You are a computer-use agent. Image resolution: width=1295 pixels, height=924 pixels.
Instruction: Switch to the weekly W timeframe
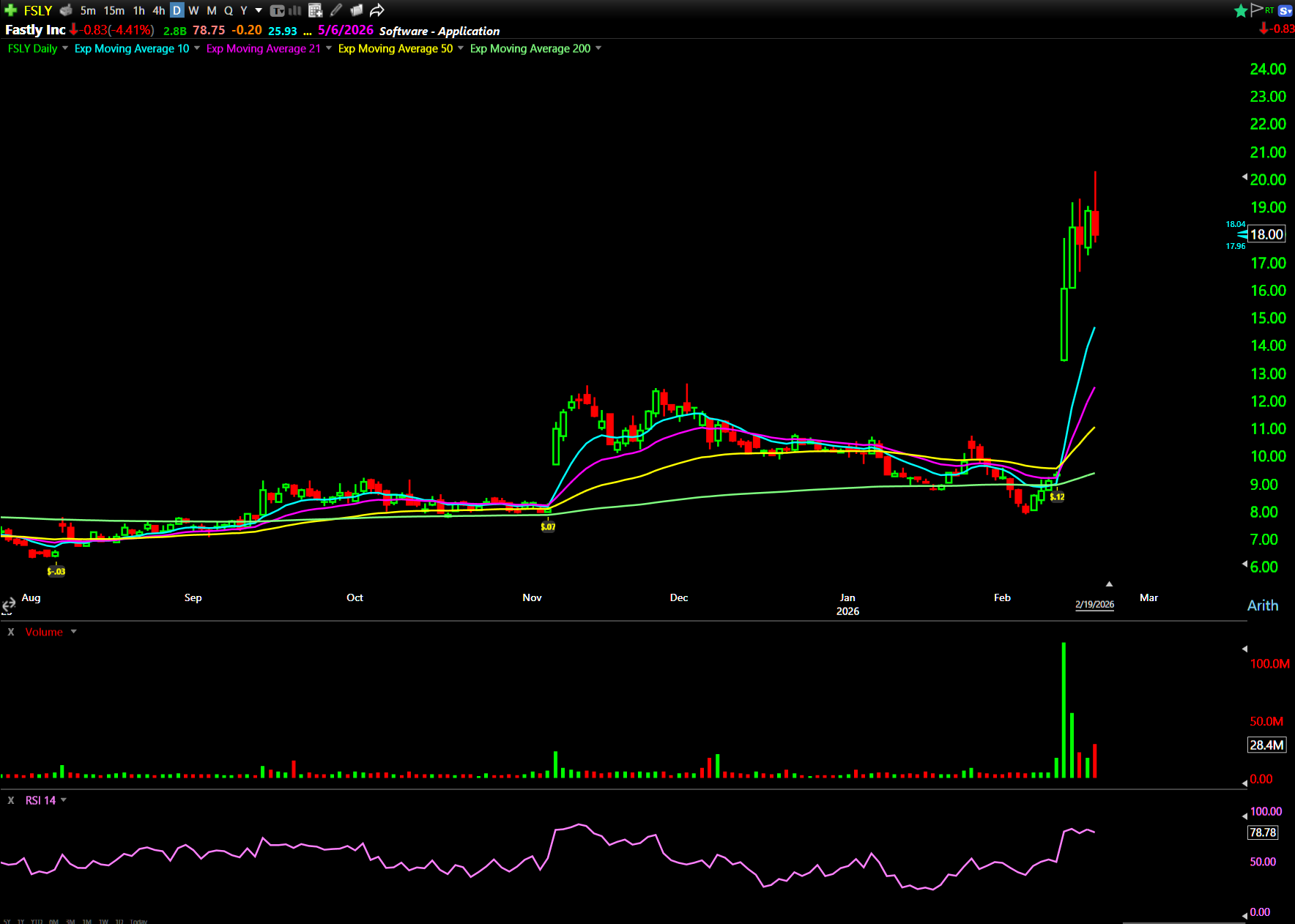pos(193,10)
